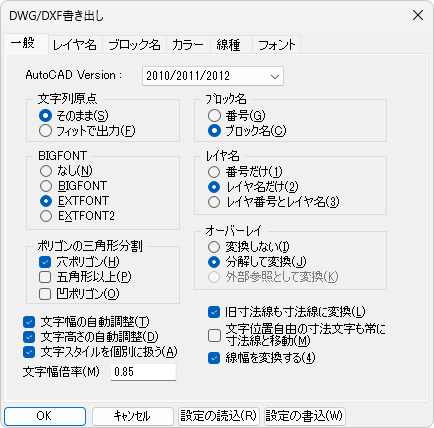Click the 文字幅倍率 input field

coord(143,372)
